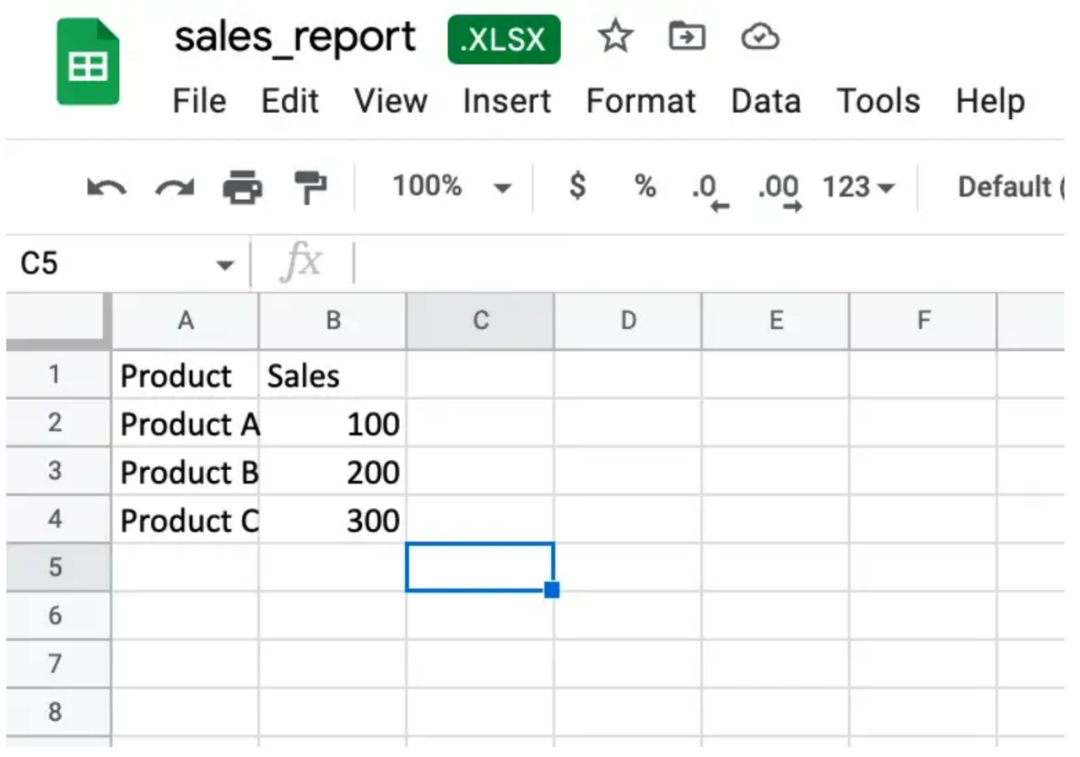Open the Format menu
1080x757 pixels.
pyautogui.click(x=641, y=101)
